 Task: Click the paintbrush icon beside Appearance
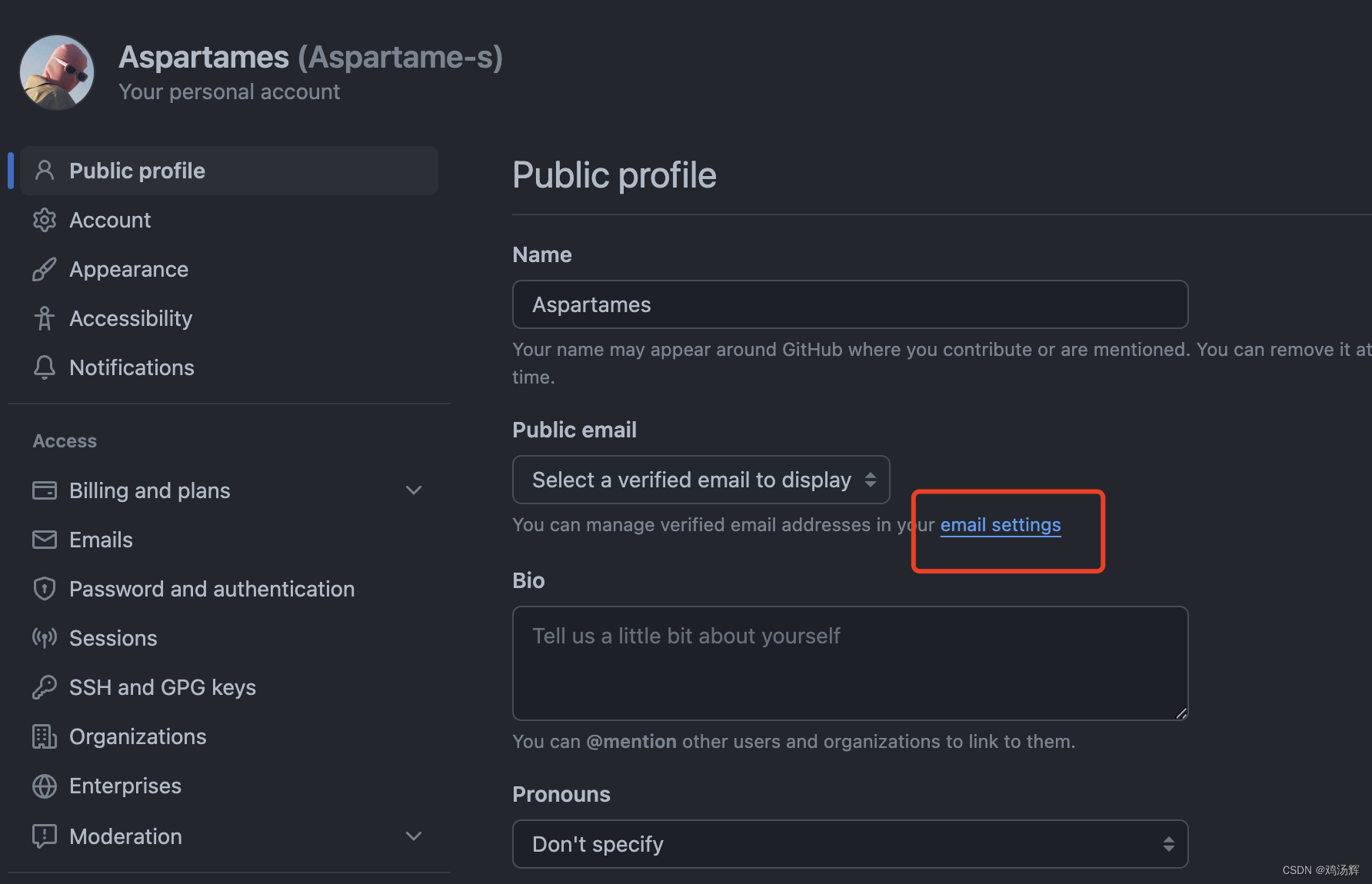coord(45,269)
